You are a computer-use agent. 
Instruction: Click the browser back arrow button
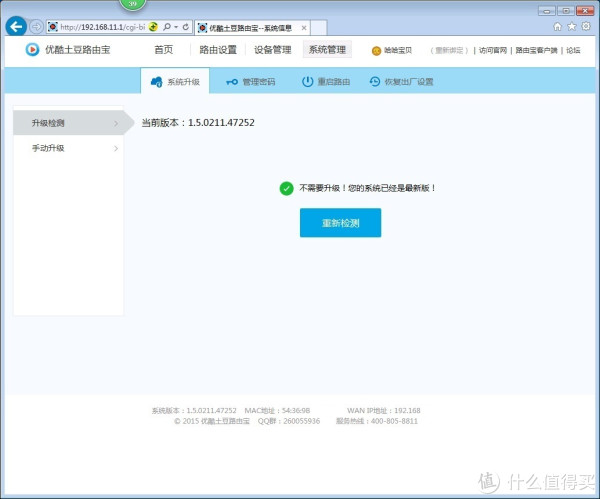pos(16,26)
